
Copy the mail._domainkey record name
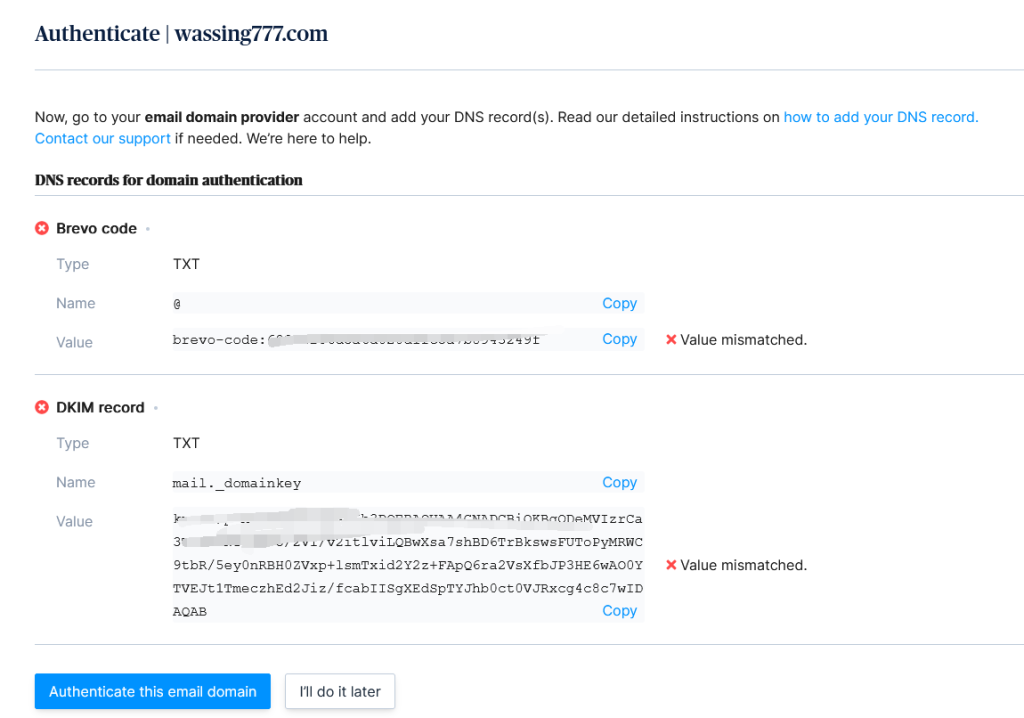tap(619, 482)
